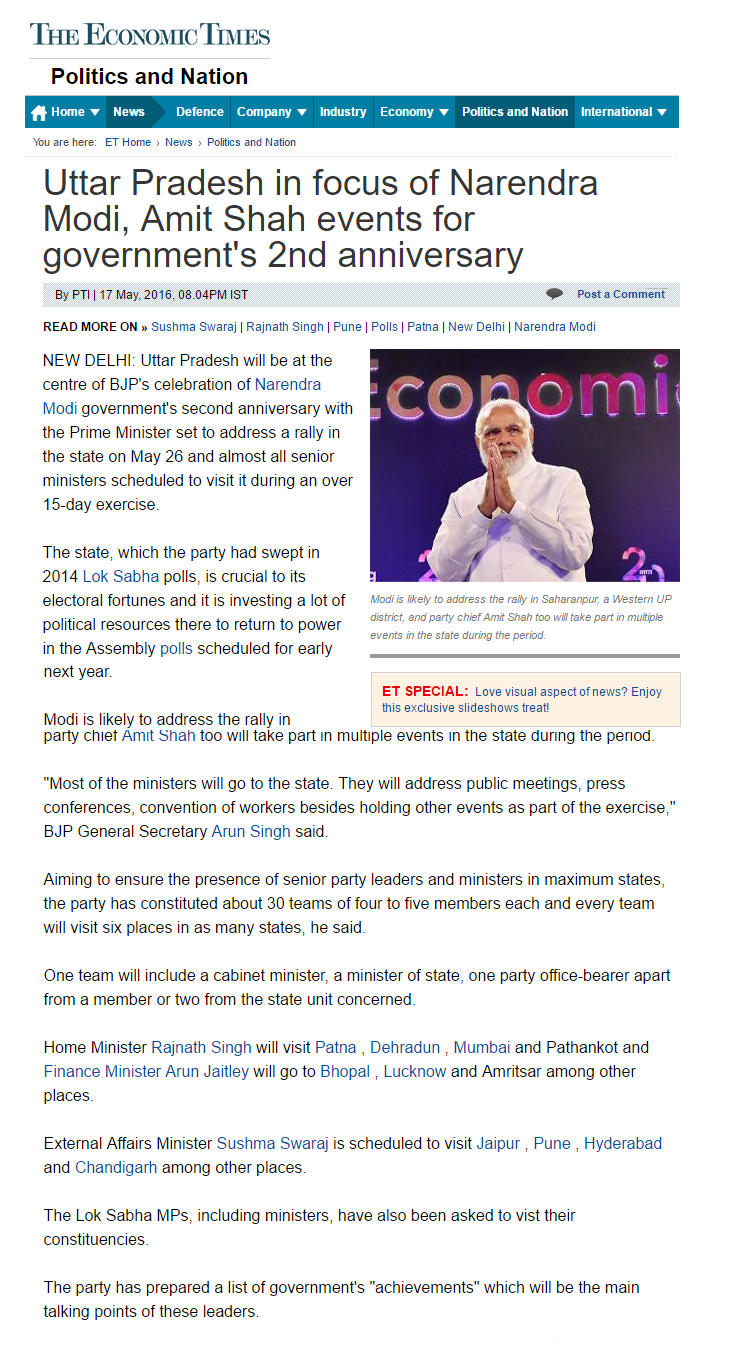The width and height of the screenshot is (733, 1363).
Task: Open the Defence menu item
Action: pos(199,112)
